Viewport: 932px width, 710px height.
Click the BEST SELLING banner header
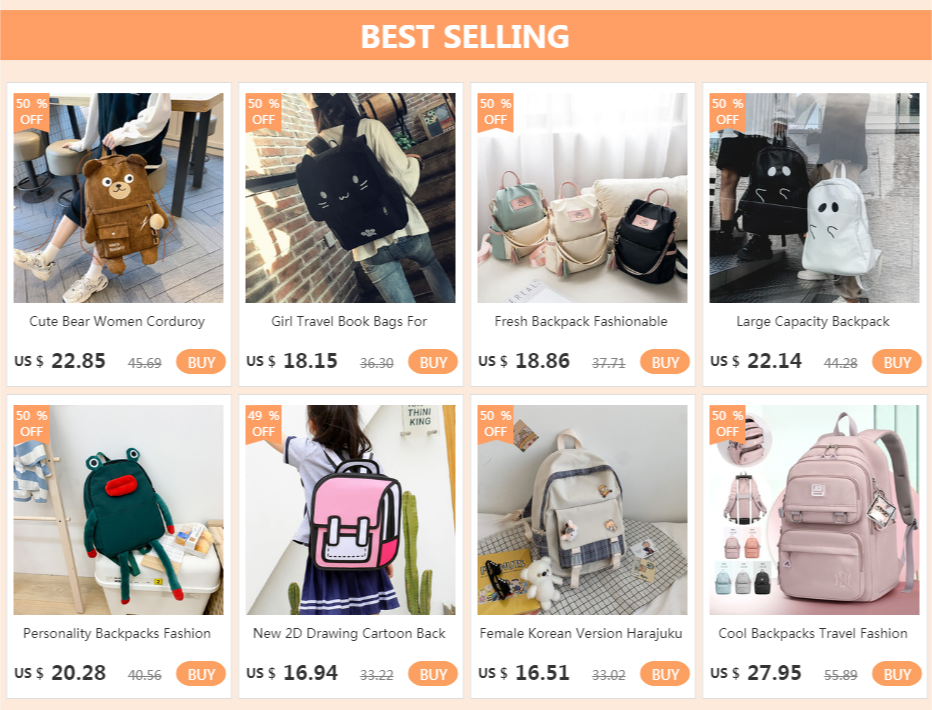coord(465,36)
